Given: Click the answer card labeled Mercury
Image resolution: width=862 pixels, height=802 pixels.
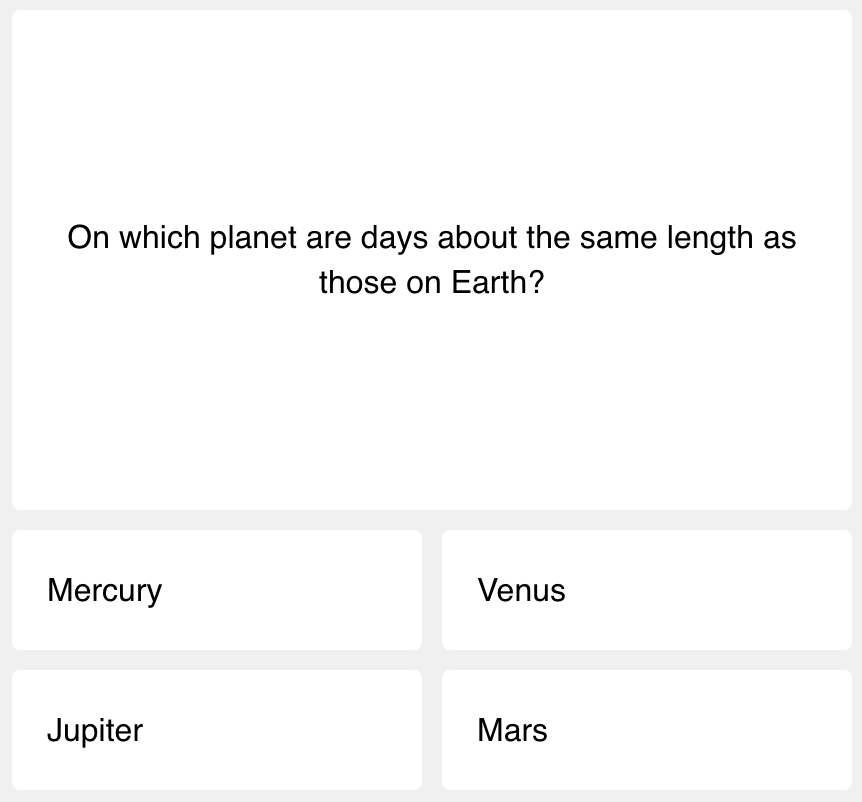Looking at the screenshot, I should 216,590.
